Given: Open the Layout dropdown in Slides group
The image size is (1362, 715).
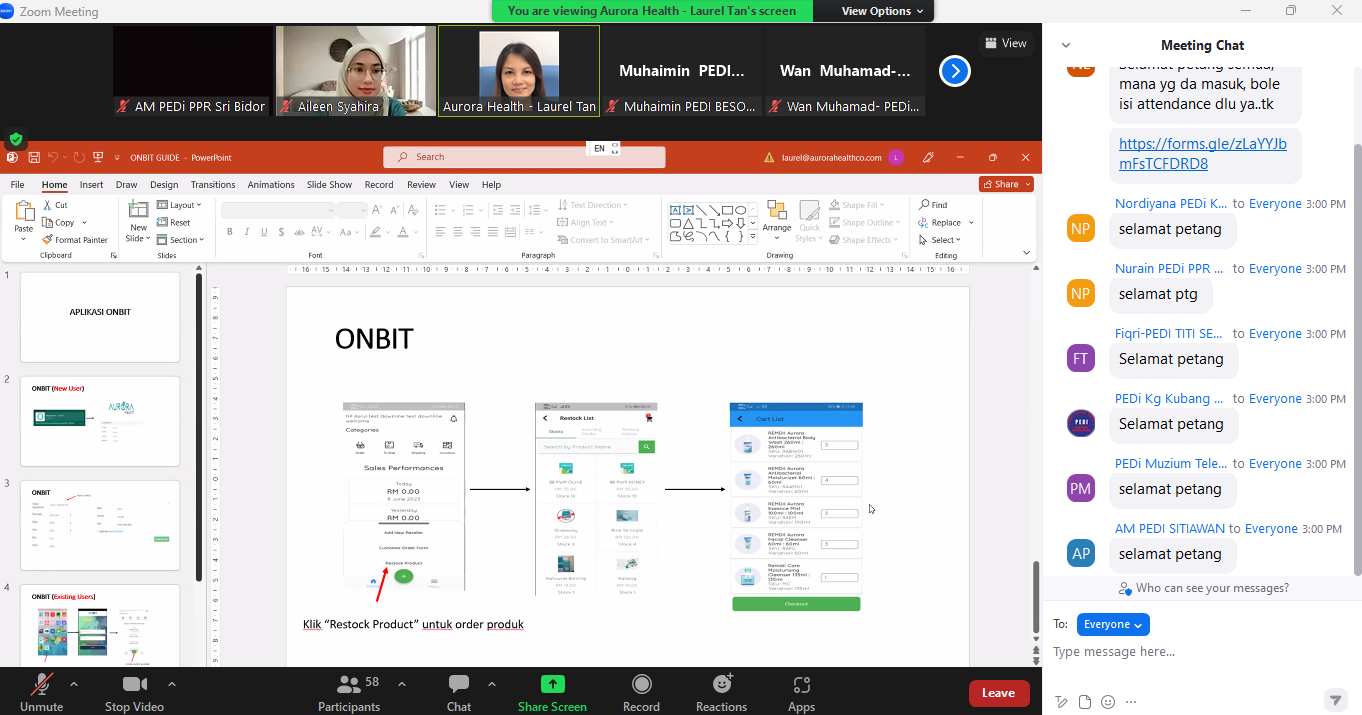Looking at the screenshot, I should click(180, 205).
